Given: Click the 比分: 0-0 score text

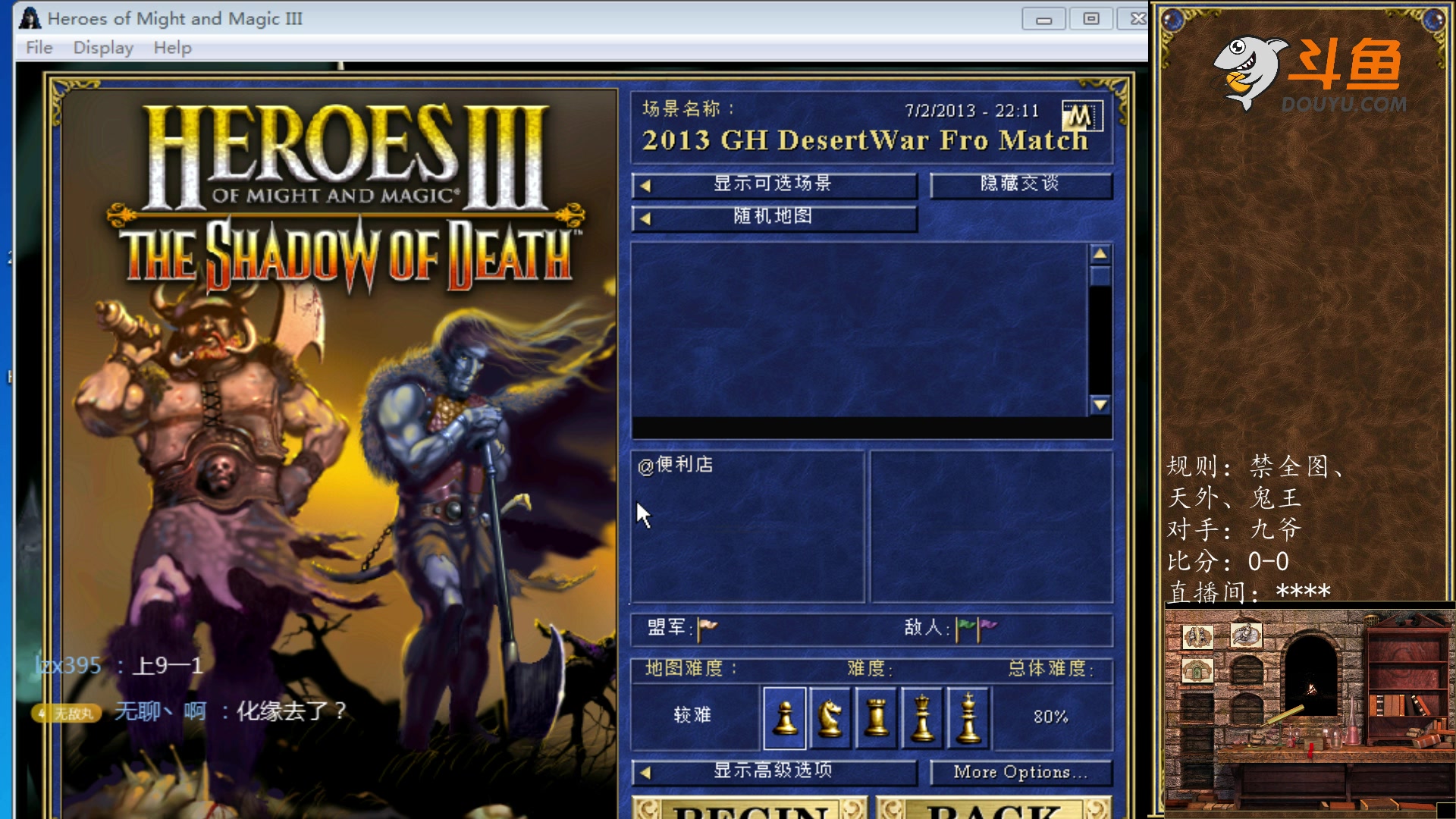Looking at the screenshot, I should [x=1228, y=562].
